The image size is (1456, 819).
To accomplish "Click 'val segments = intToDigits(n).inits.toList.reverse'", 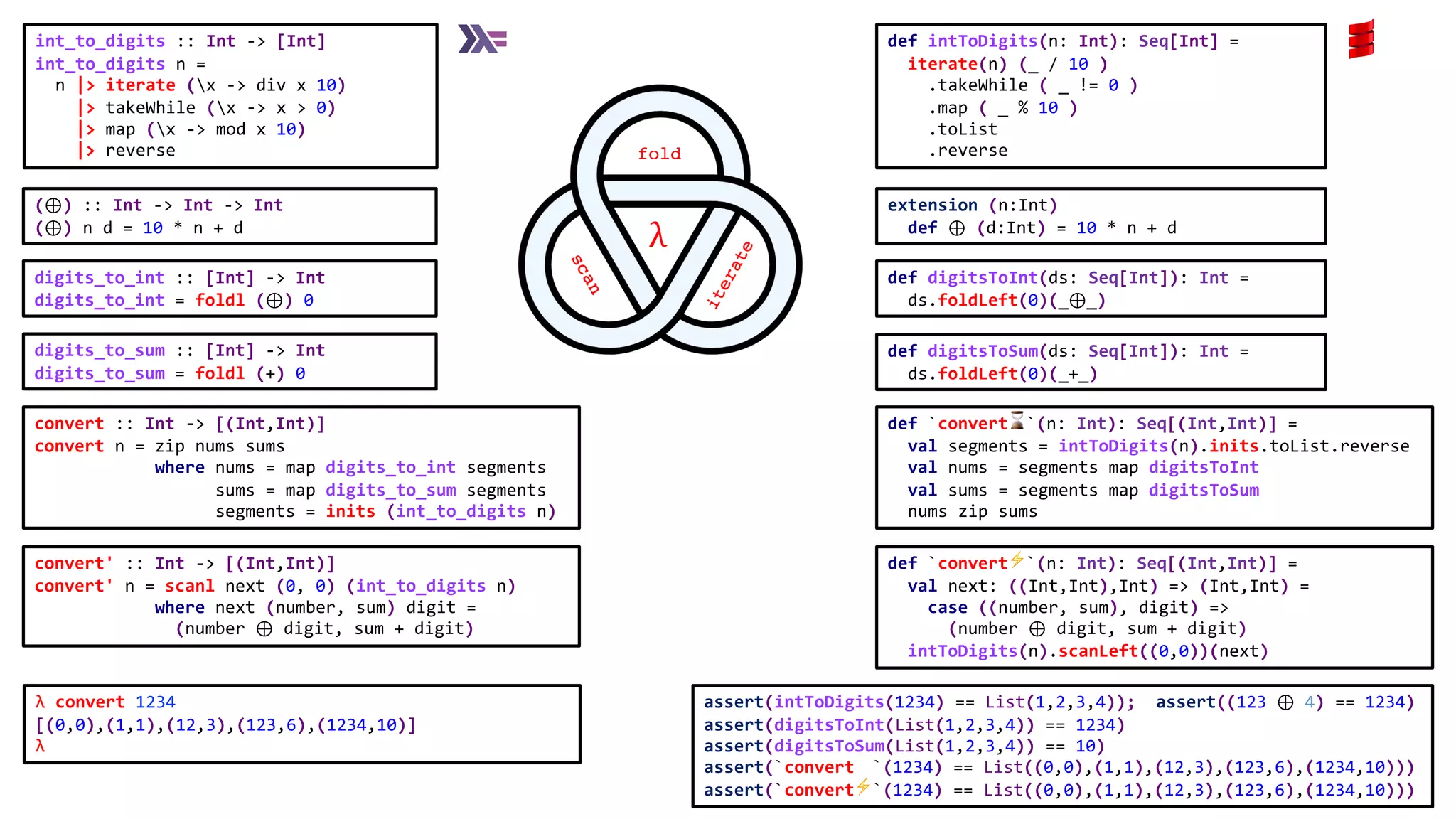I will [x=1158, y=446].
